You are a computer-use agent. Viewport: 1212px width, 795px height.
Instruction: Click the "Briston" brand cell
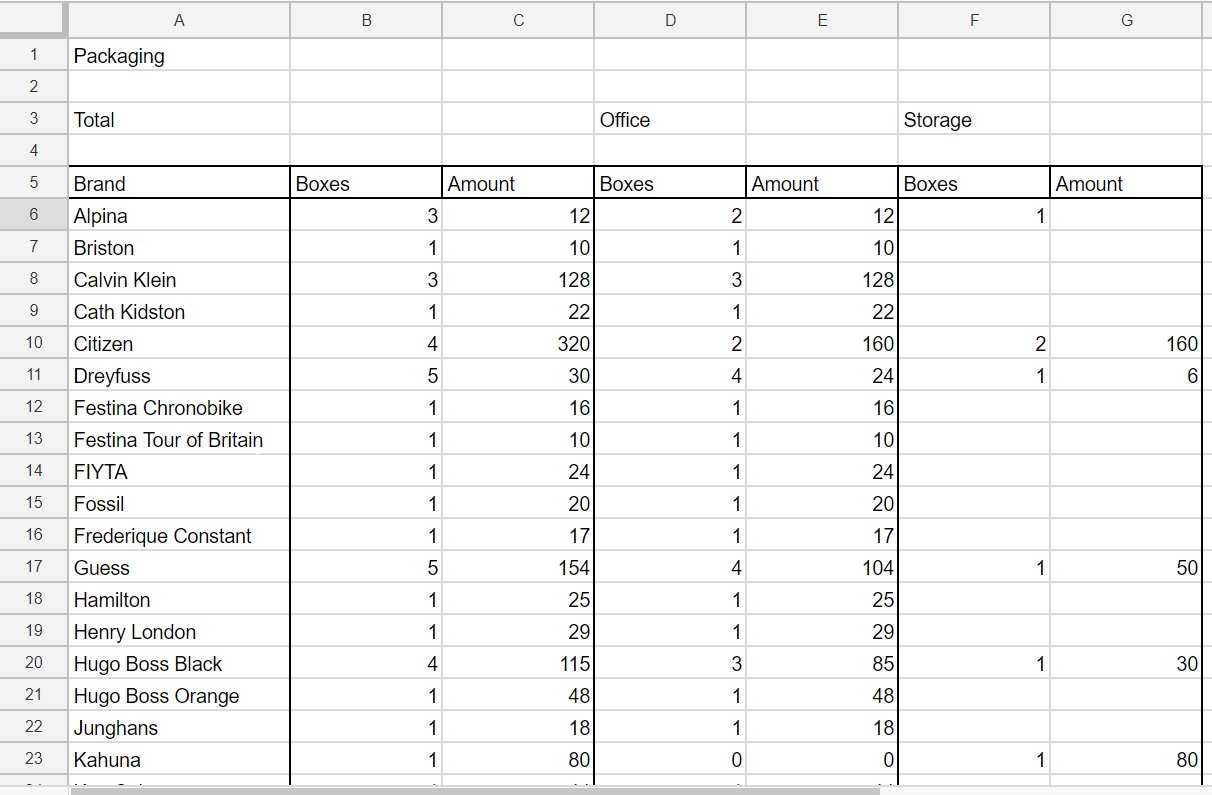tap(179, 248)
